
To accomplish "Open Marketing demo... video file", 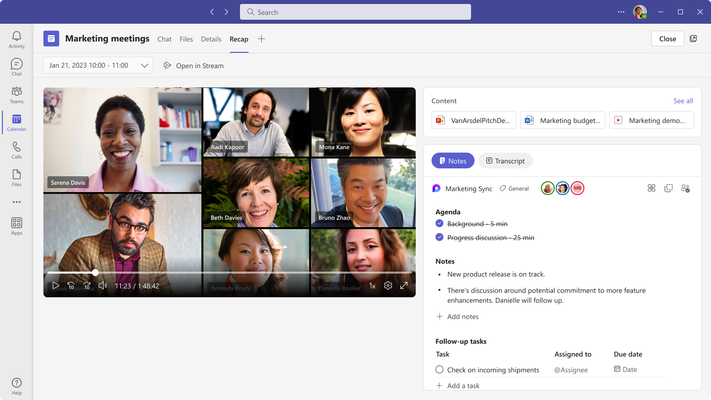I will click(x=652, y=120).
